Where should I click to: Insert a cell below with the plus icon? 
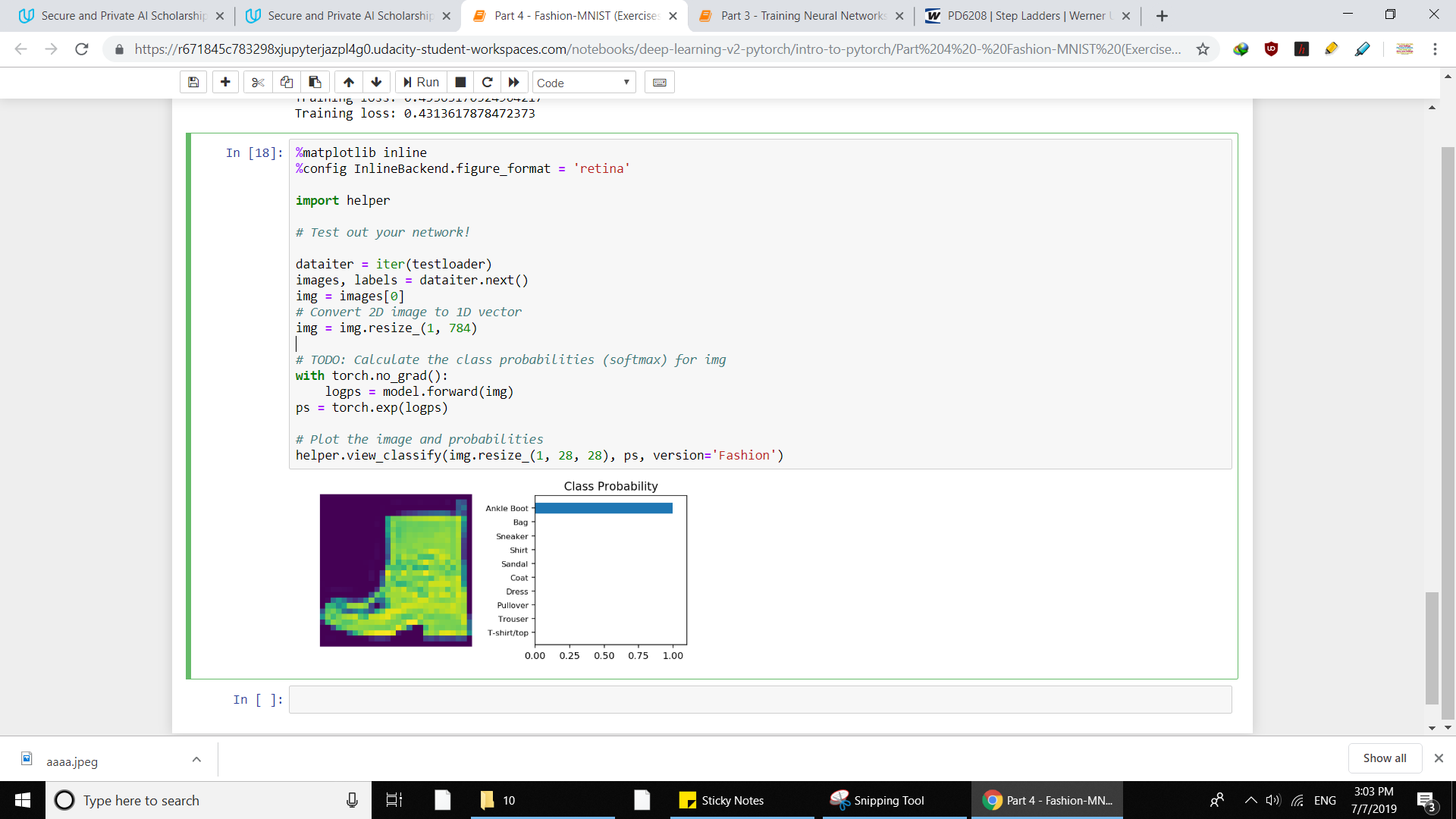pos(225,83)
